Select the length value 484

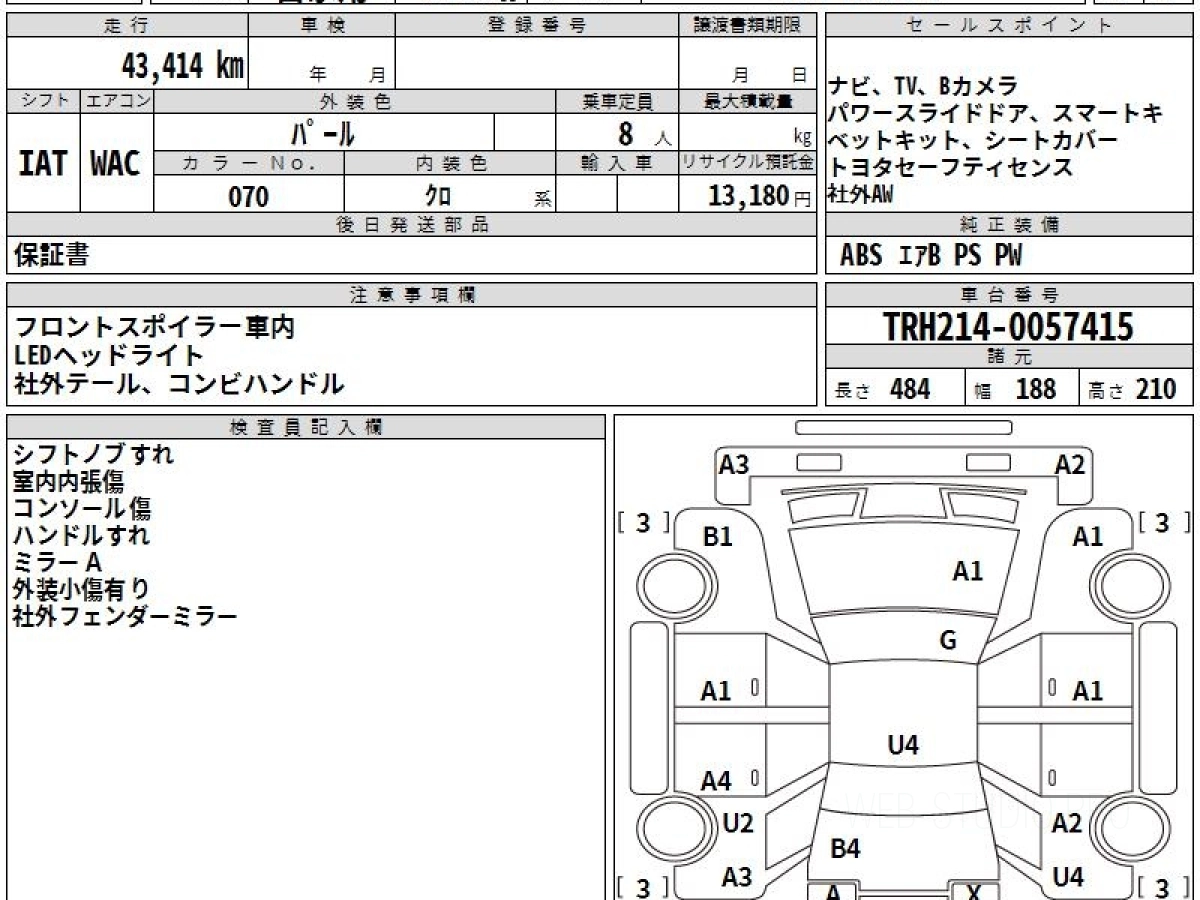(x=910, y=389)
